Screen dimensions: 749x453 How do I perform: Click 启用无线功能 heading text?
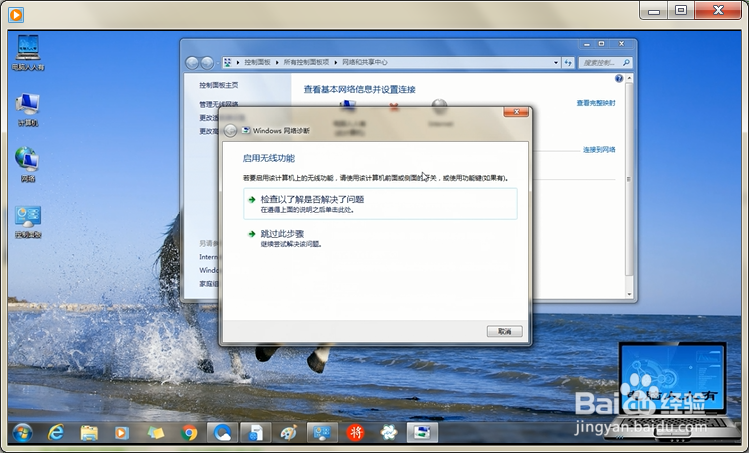tap(269, 158)
